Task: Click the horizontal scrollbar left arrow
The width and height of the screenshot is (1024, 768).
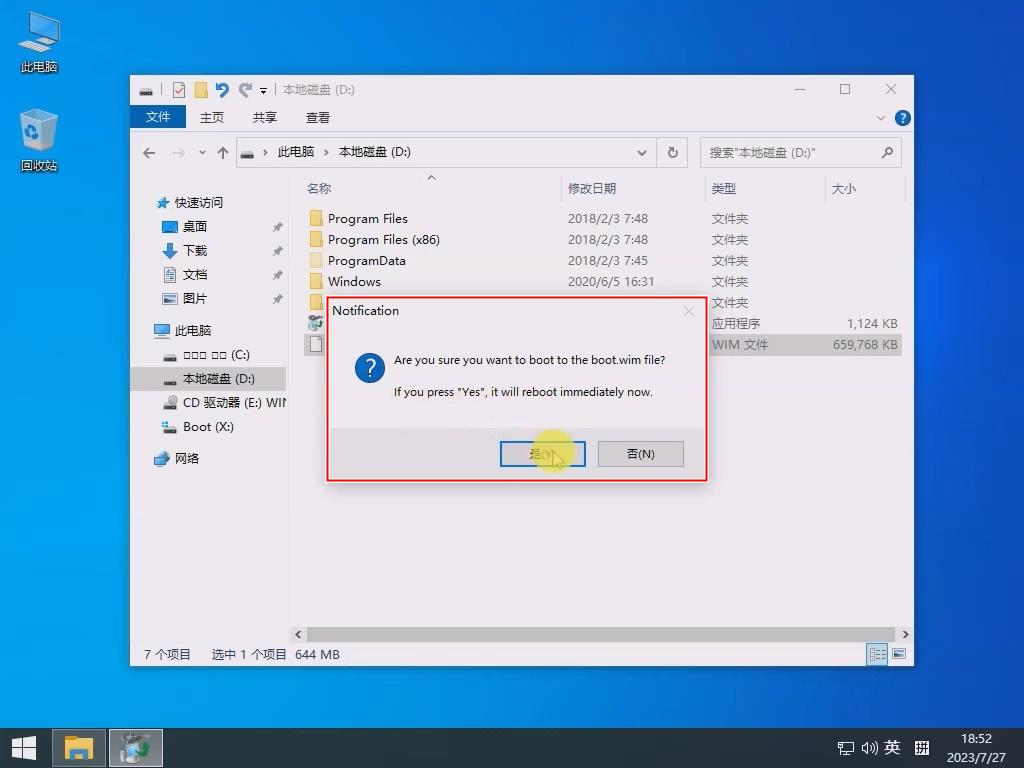Action: point(298,634)
